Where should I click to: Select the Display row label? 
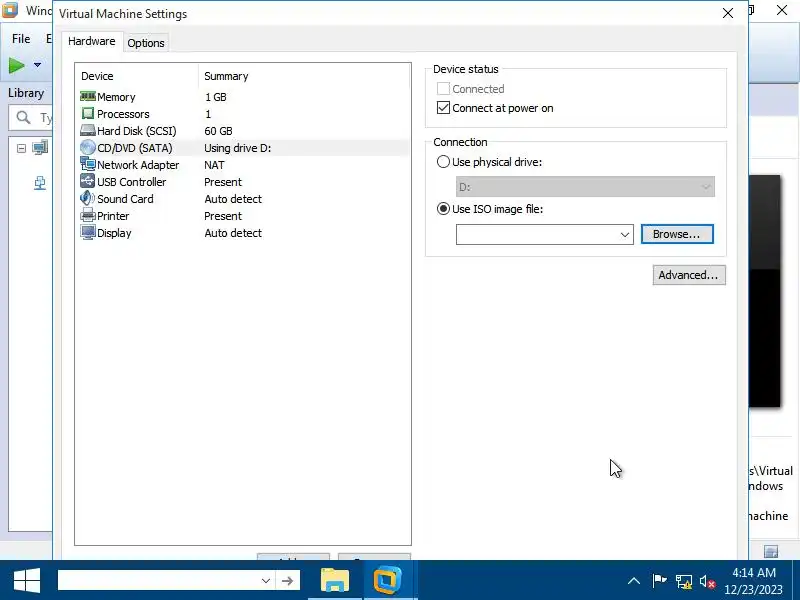coord(114,233)
